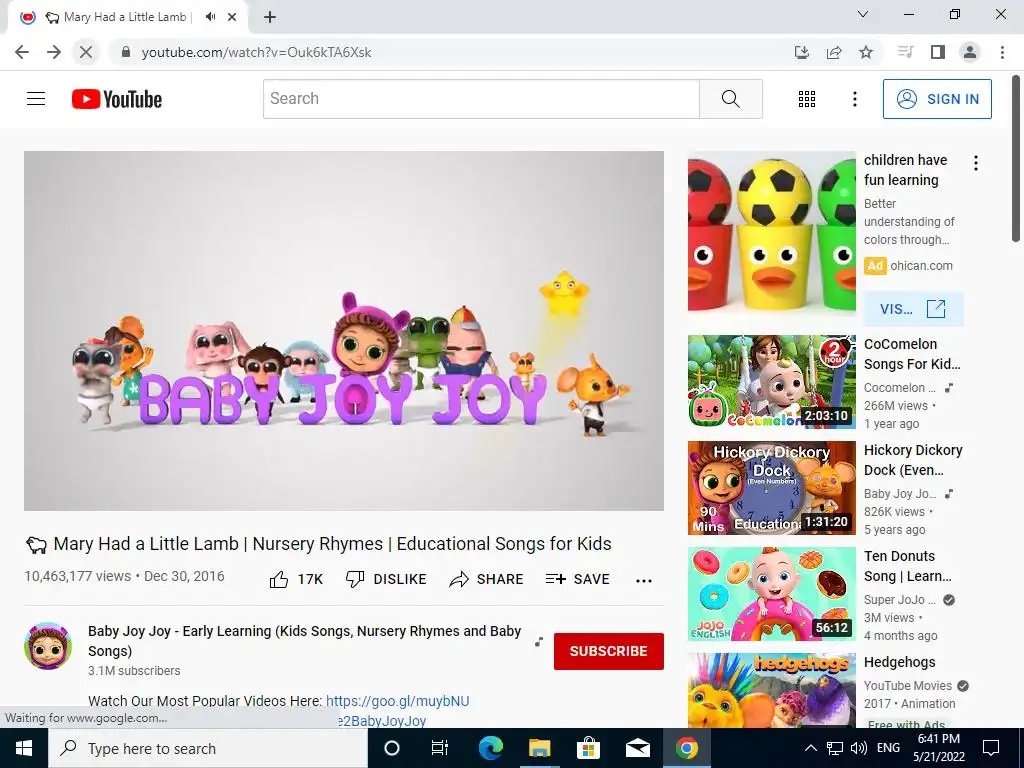The image size is (1024, 768).
Task: Click the video player area
Action: 344,330
